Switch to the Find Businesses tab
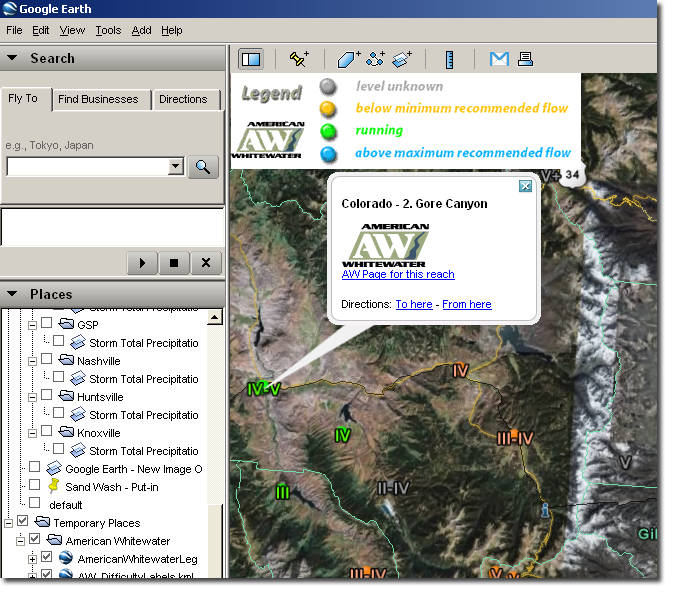The height and width of the screenshot is (593, 676). coord(98,99)
